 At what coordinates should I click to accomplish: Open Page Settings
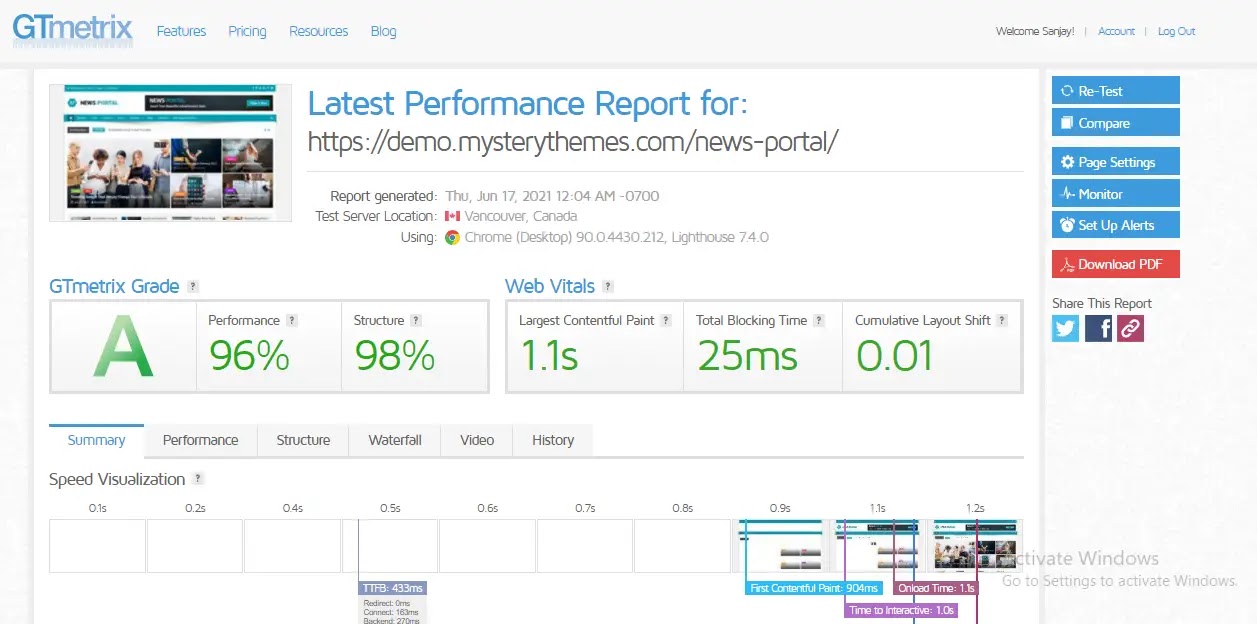coord(1116,162)
